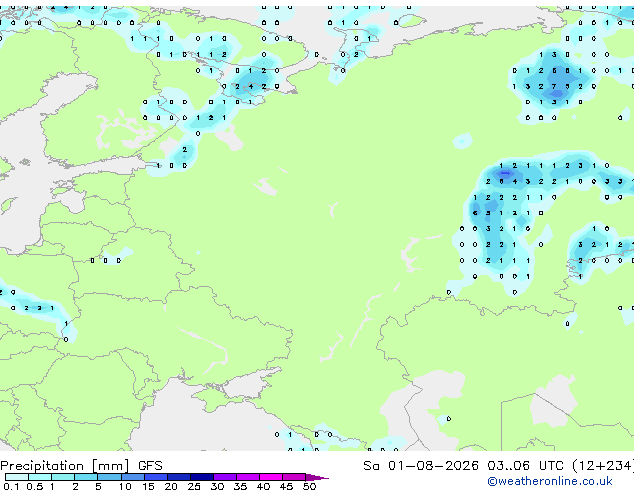Image resolution: width=634 pixels, height=490 pixels.
Task: Click the '0.1' legend scale label
Action: coord(11,486)
